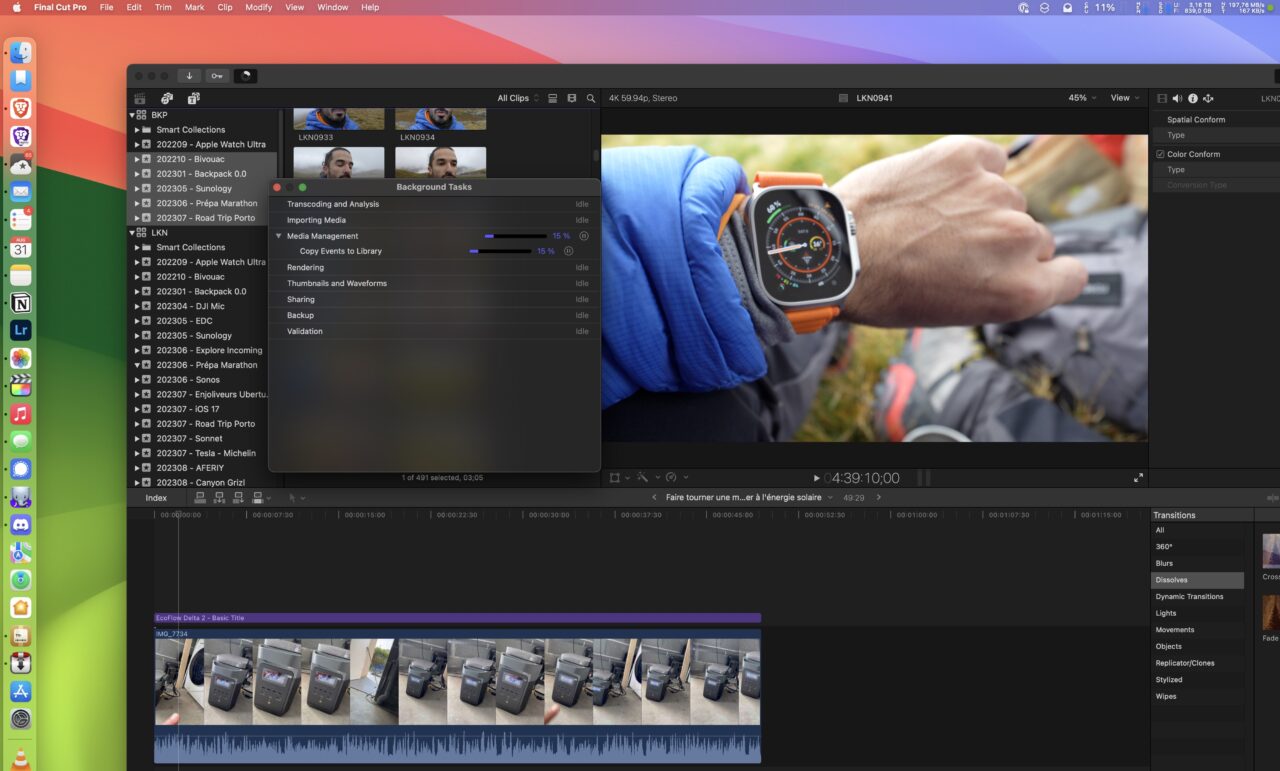Toggle the Background Tasks progress button
The image size is (1280, 771).
[245, 76]
